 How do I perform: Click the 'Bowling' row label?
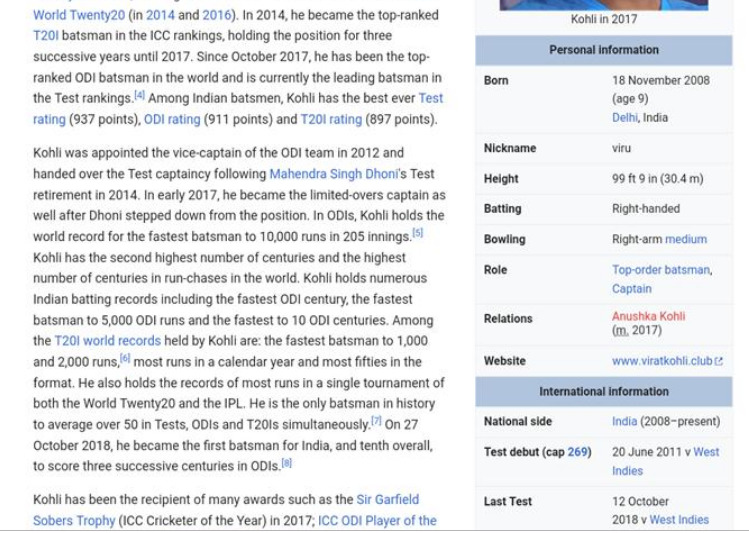[x=504, y=239]
